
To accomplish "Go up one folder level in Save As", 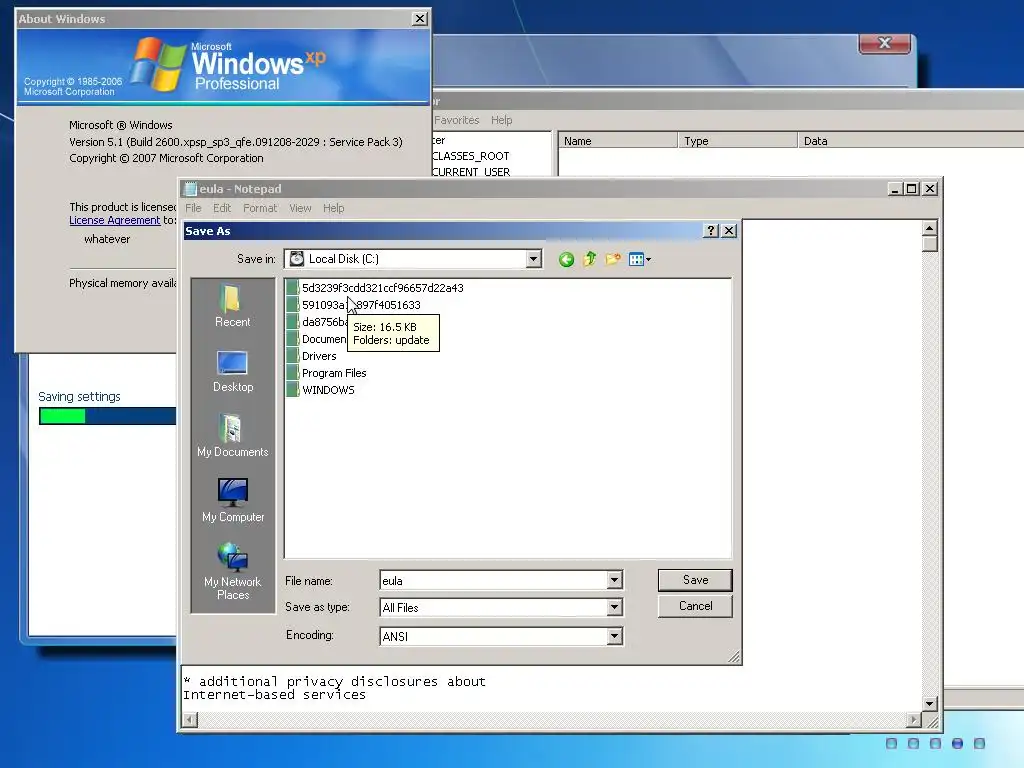I will [x=590, y=259].
